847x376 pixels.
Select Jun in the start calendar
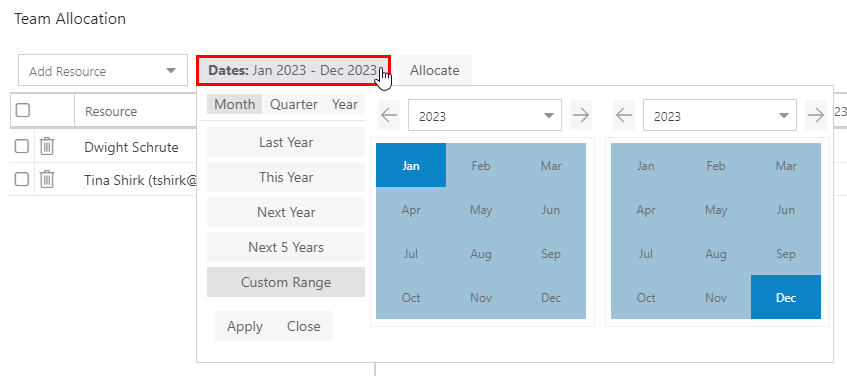pyautogui.click(x=550, y=210)
